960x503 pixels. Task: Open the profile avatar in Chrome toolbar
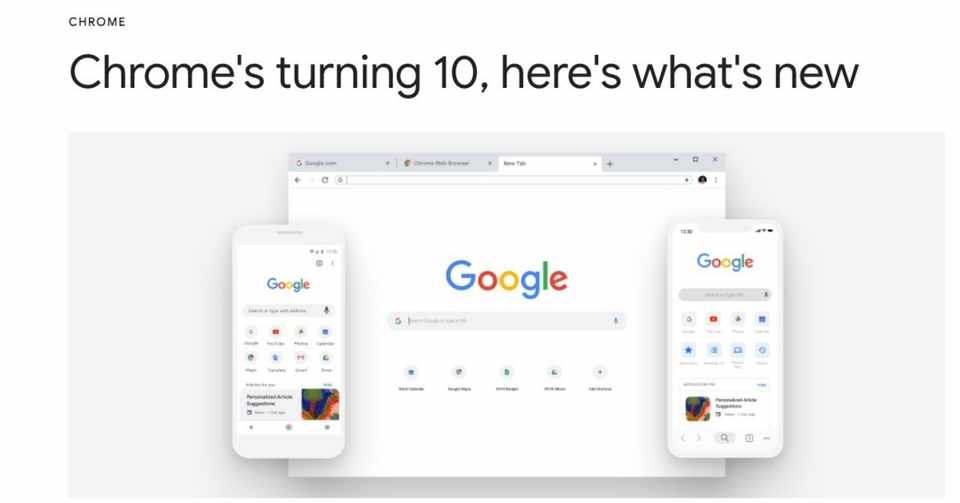(702, 179)
